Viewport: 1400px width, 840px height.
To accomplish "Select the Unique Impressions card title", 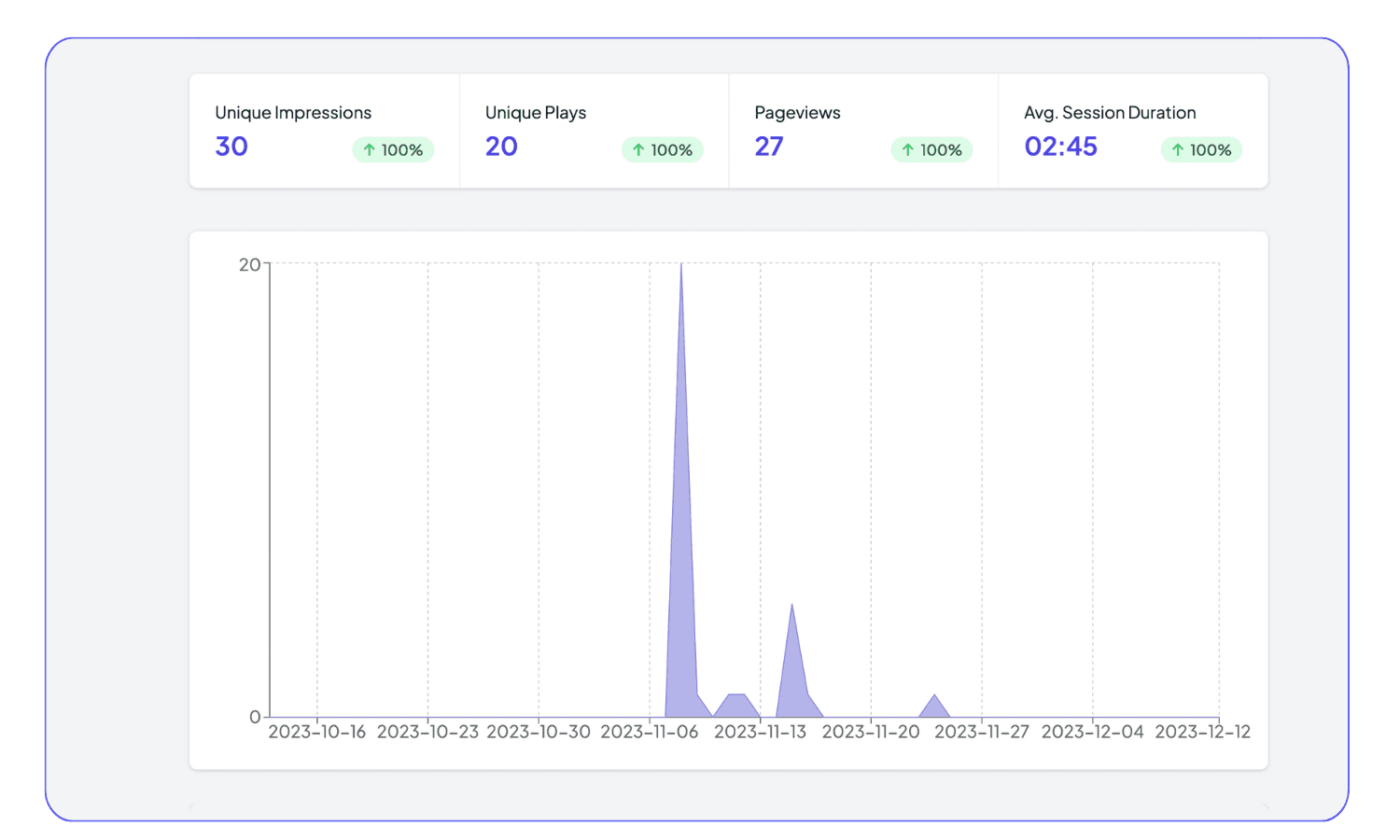I will pyautogui.click(x=293, y=113).
